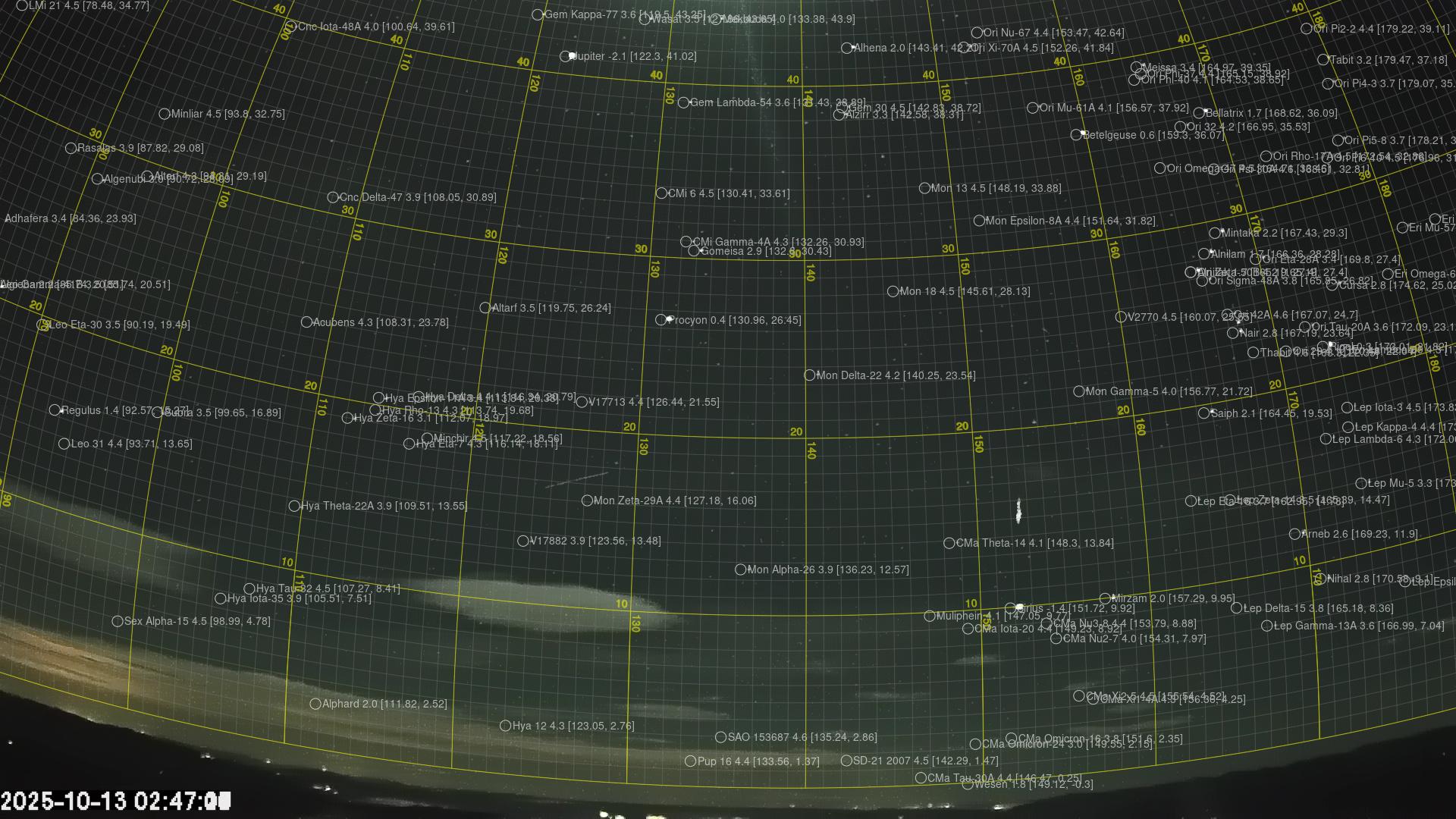Click the CMa Theta-14 label text
Viewport: 1456px width, 819px height.
pyautogui.click(x=1034, y=543)
